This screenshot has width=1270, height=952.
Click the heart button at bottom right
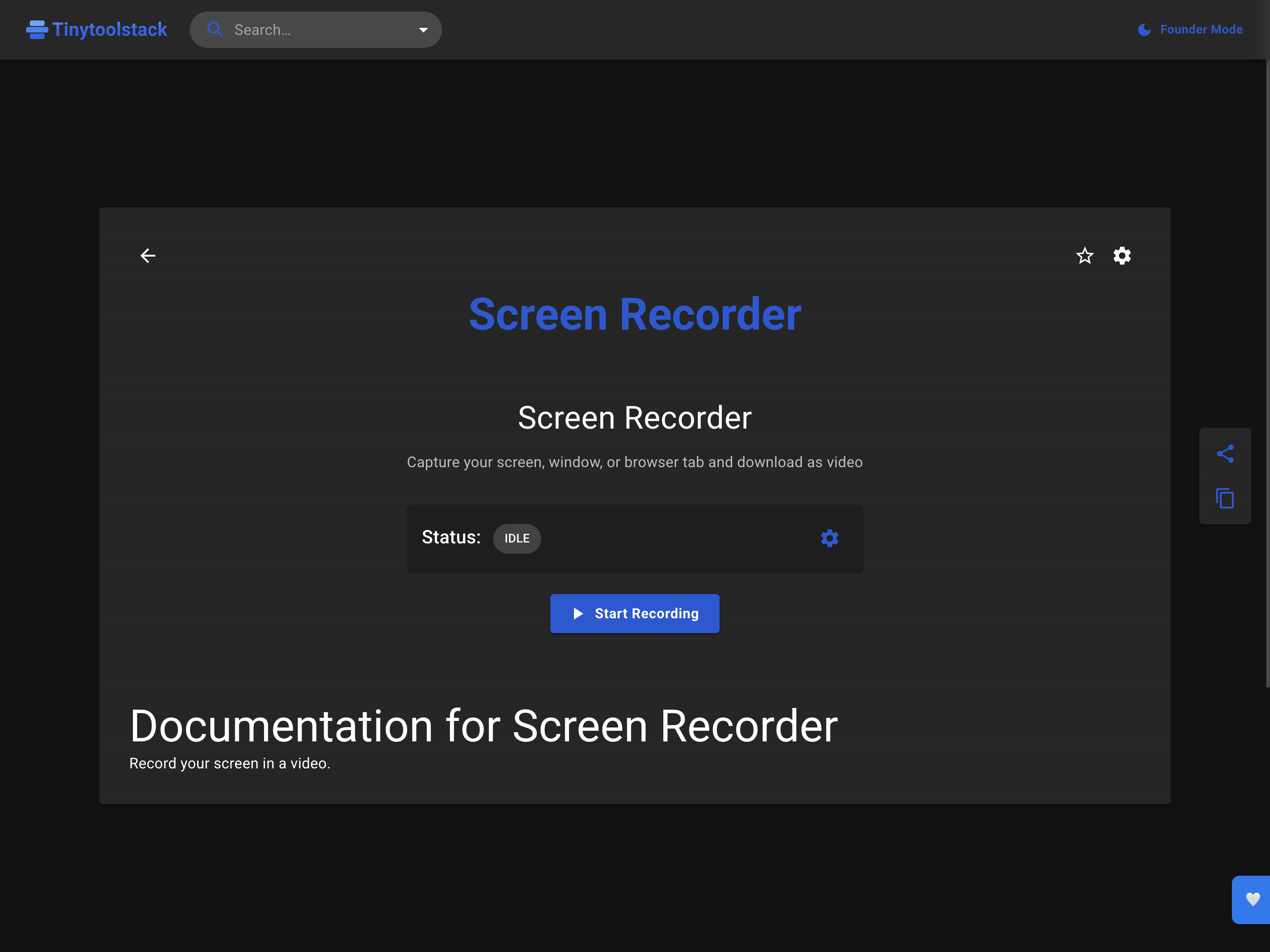click(1252, 899)
